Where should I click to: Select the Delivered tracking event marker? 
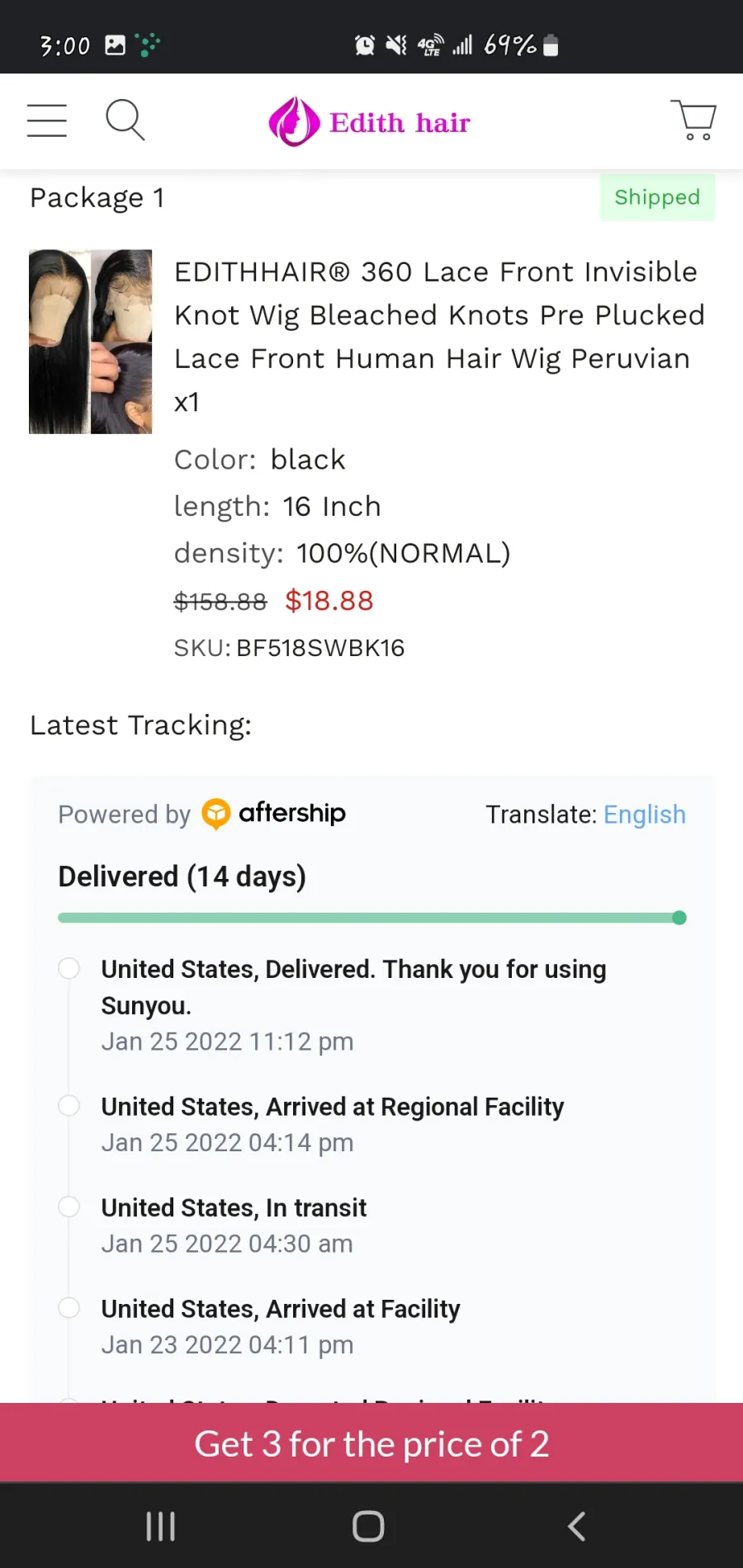tap(69, 968)
